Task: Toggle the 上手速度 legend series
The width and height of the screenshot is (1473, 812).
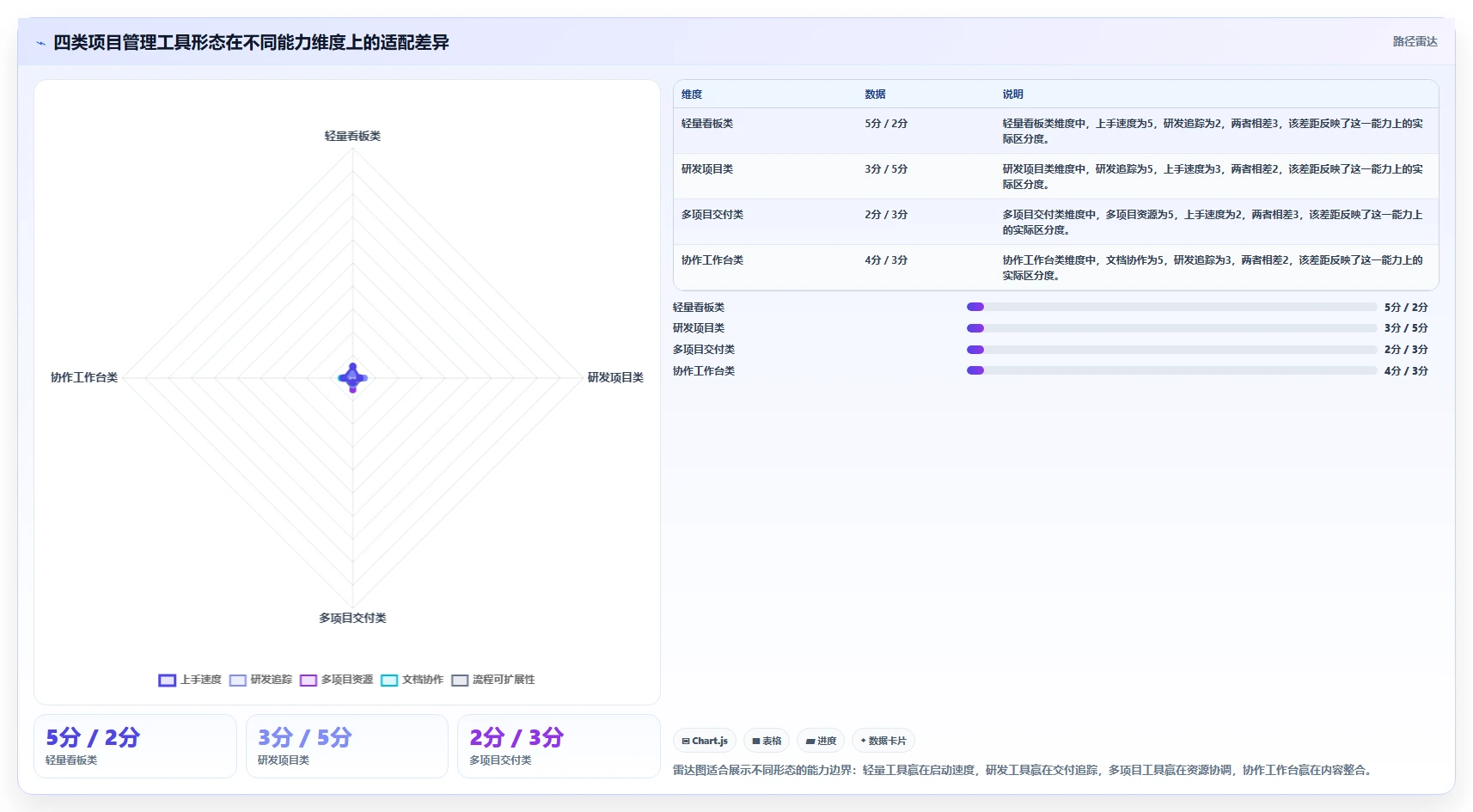Action: (x=190, y=680)
